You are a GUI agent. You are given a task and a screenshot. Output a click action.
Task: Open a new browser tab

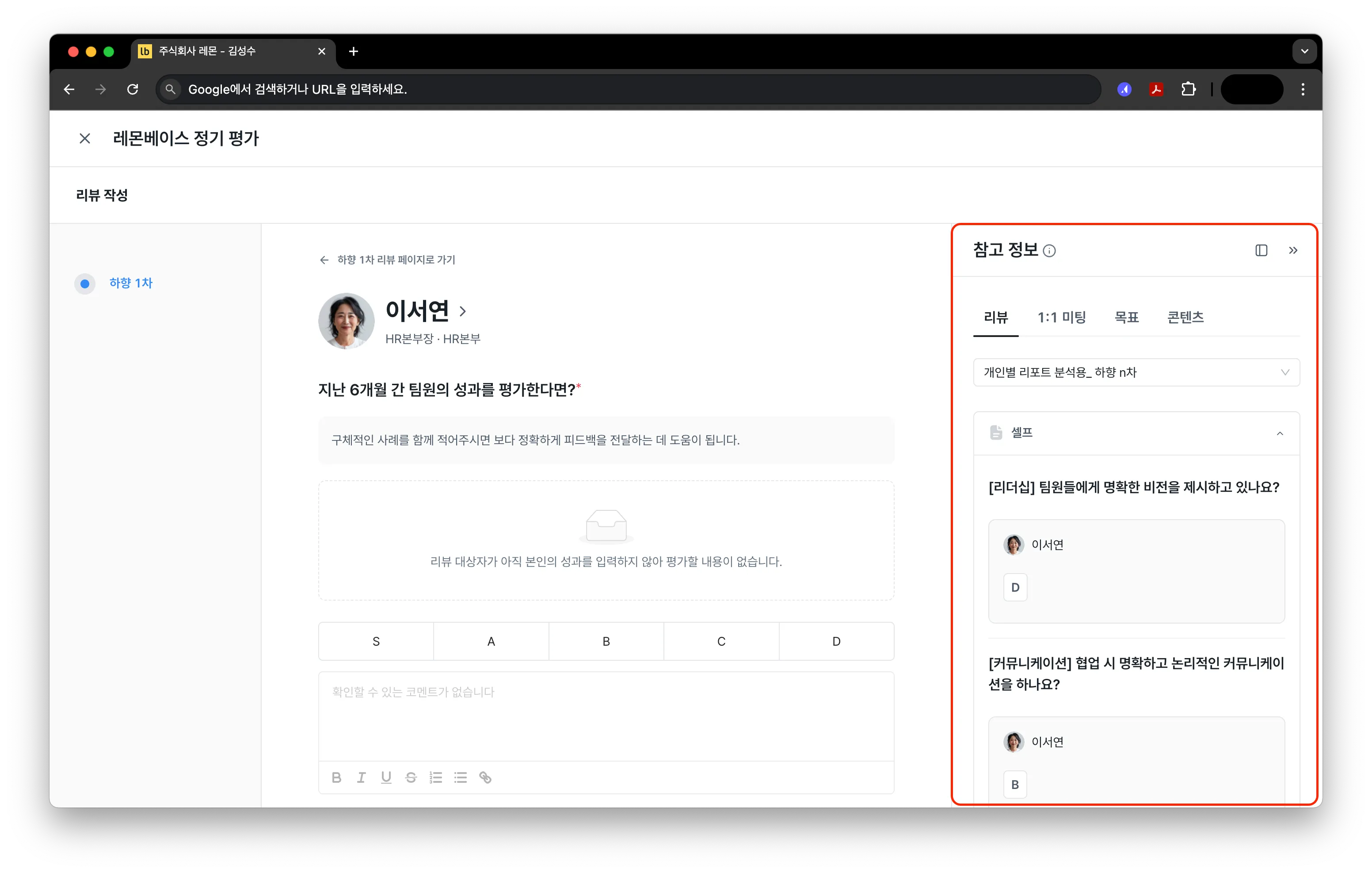click(353, 51)
